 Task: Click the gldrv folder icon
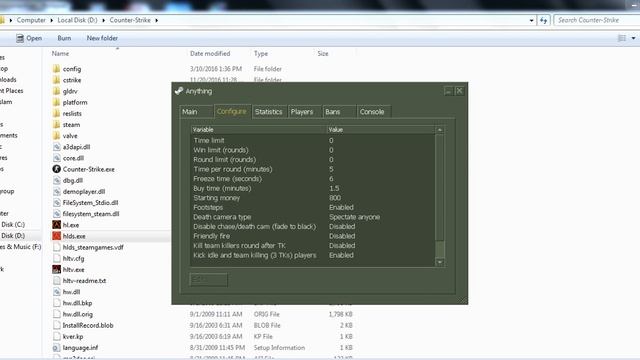coord(56,91)
